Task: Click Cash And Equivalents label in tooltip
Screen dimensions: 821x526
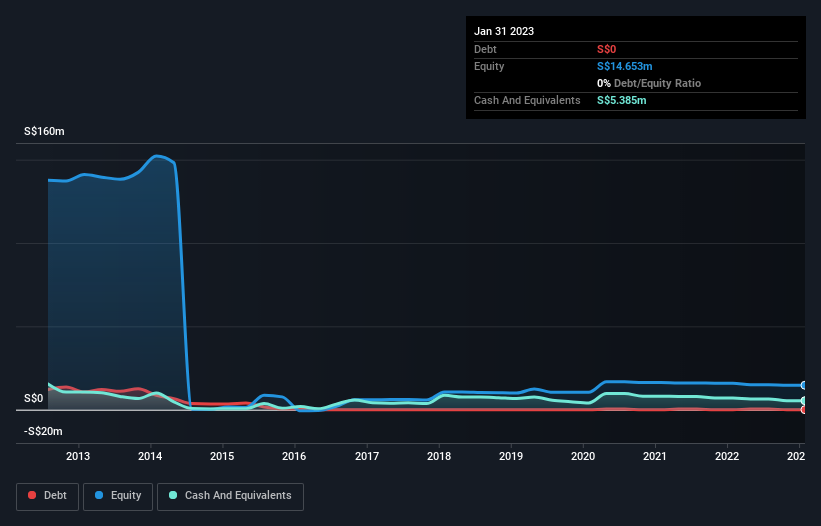Action: point(527,100)
